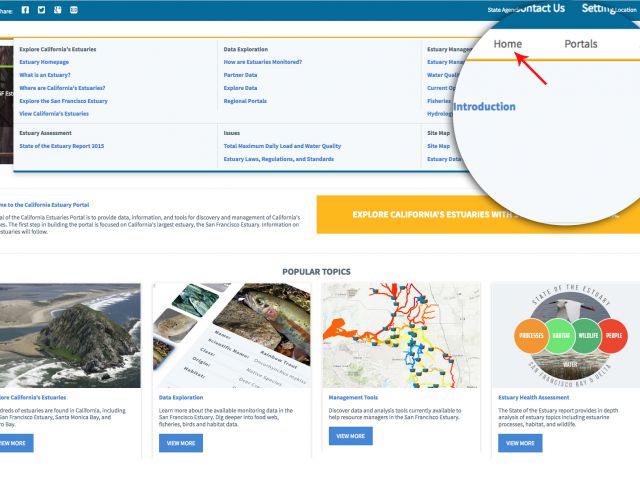Share the page via Google Plus
640x480 pixels.
pyautogui.click(x=58, y=10)
